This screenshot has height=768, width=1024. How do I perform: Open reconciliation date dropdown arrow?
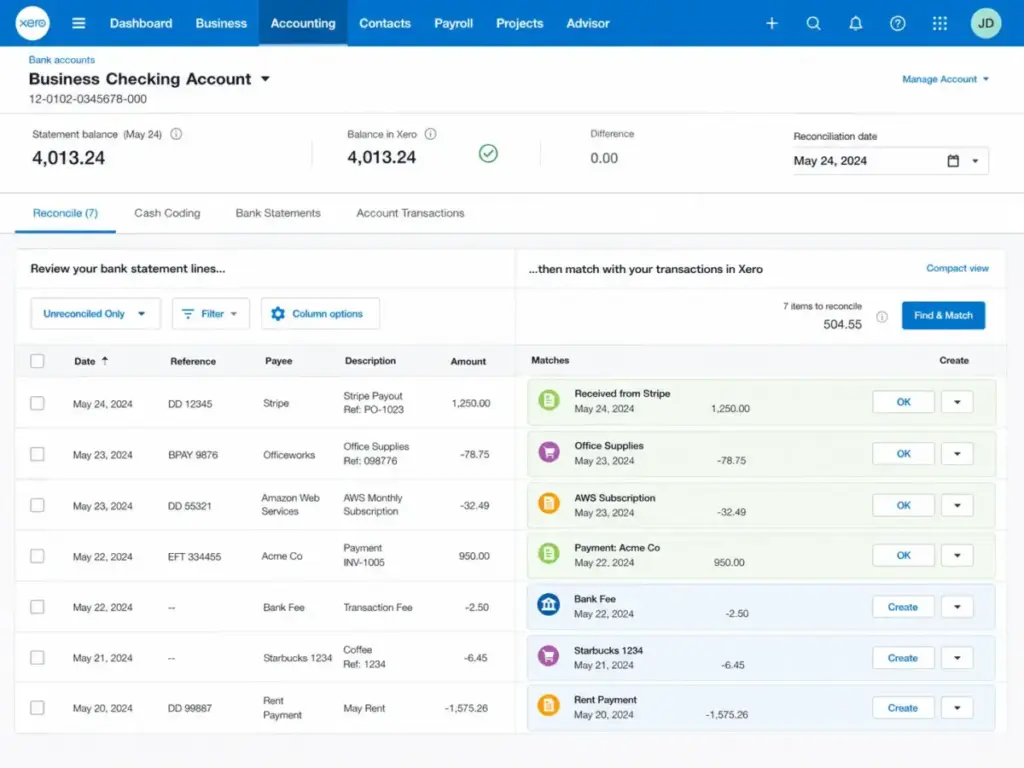point(975,161)
